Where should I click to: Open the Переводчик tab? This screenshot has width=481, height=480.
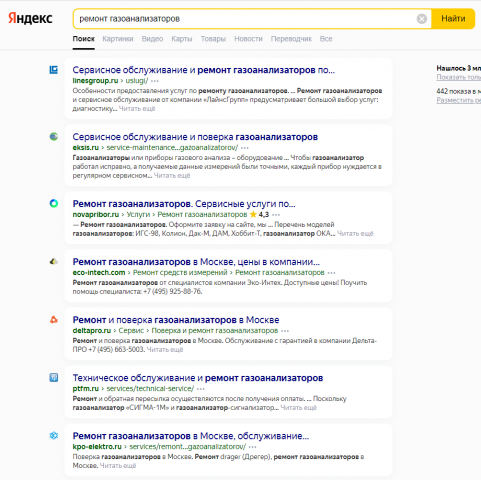(x=291, y=39)
